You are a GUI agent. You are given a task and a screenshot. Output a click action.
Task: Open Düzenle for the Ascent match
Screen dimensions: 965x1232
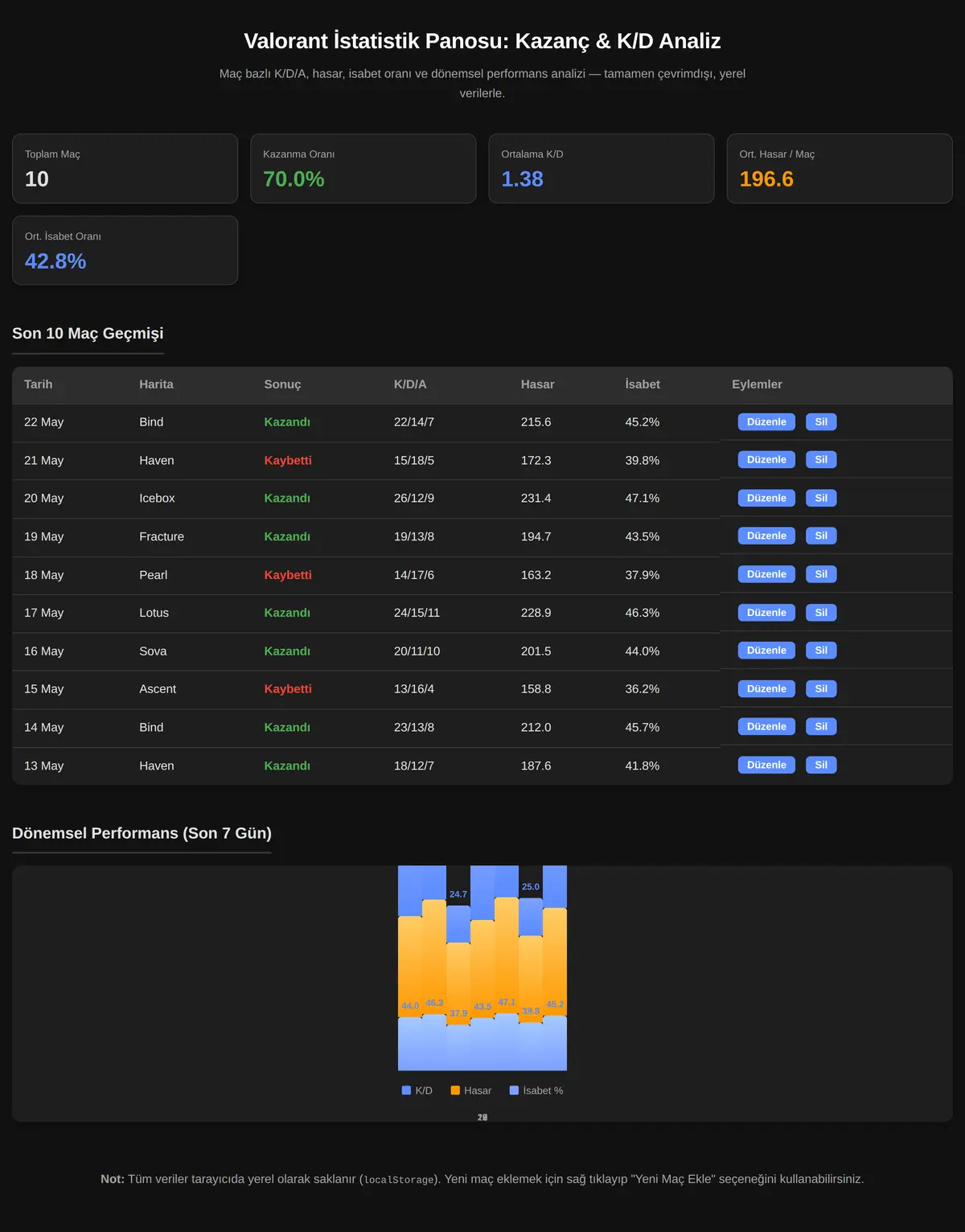(766, 688)
